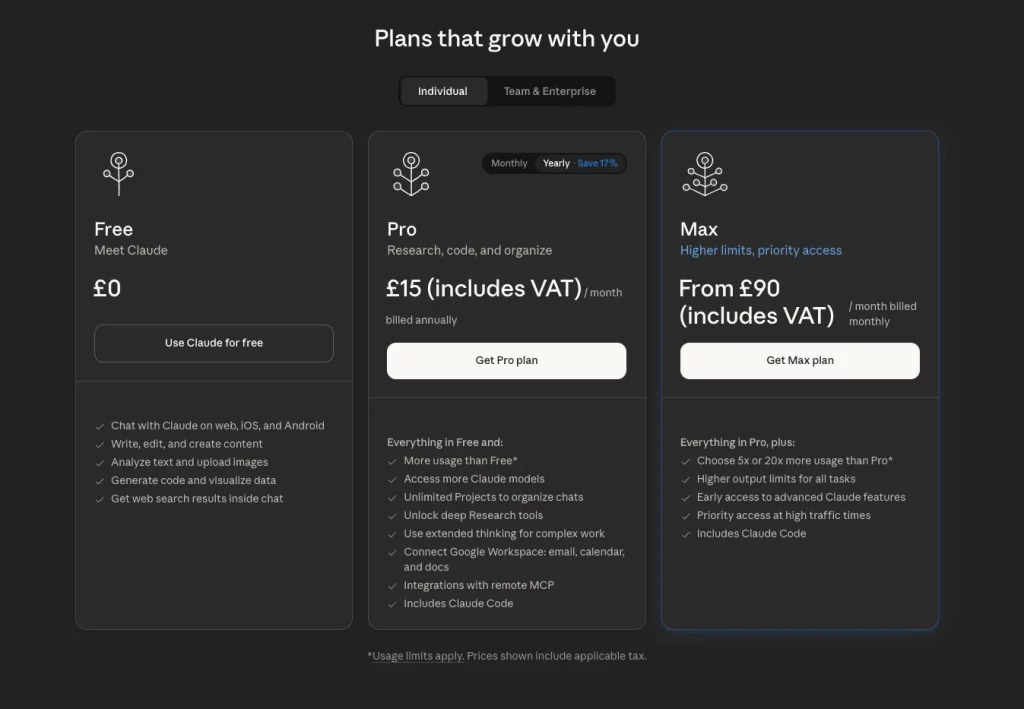Click the 'Save 17%' label

pos(598,163)
